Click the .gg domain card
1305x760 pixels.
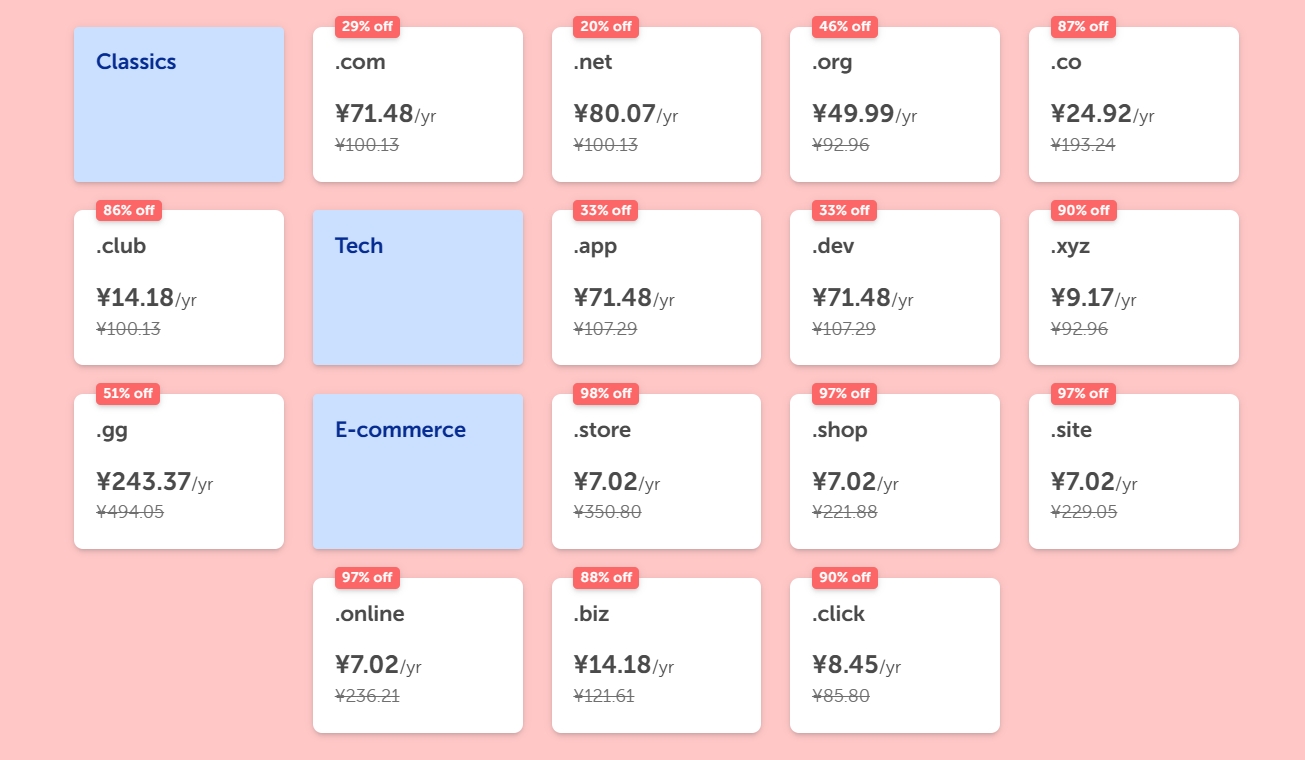click(178, 472)
